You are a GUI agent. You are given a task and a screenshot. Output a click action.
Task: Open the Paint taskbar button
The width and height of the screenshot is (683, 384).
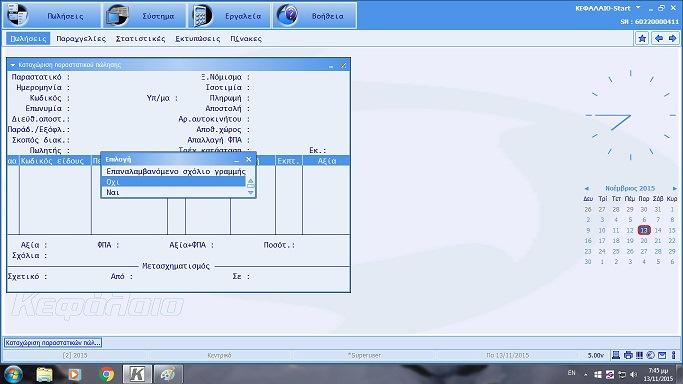point(168,374)
